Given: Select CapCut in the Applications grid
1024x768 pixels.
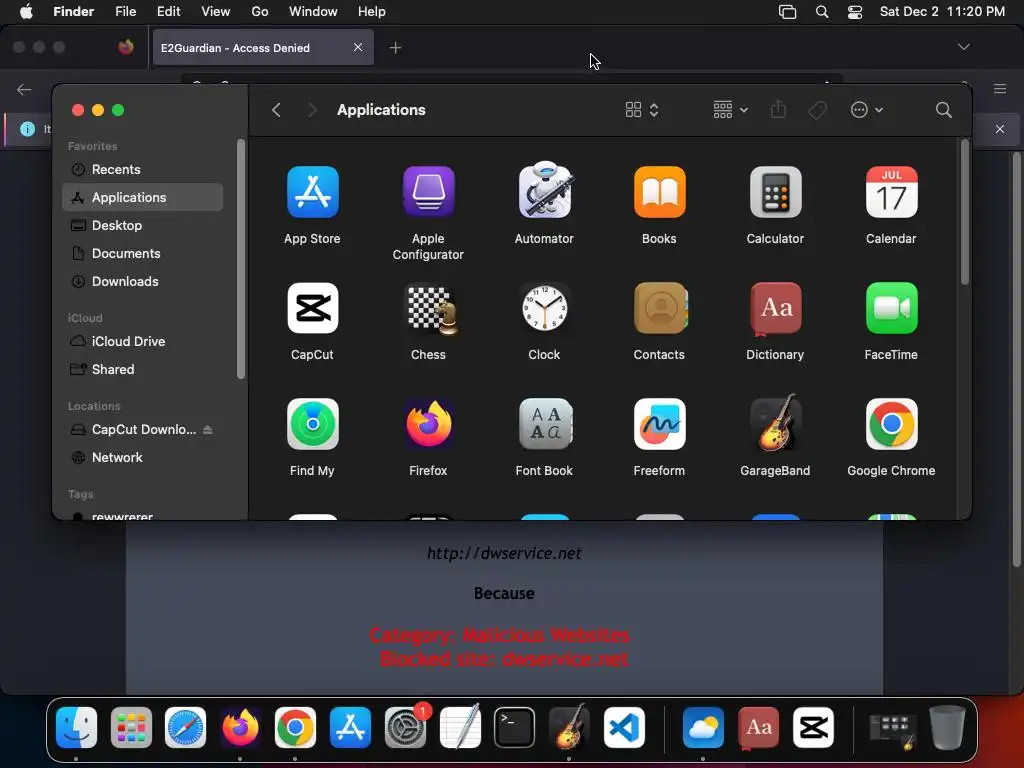Looking at the screenshot, I should tap(312, 308).
